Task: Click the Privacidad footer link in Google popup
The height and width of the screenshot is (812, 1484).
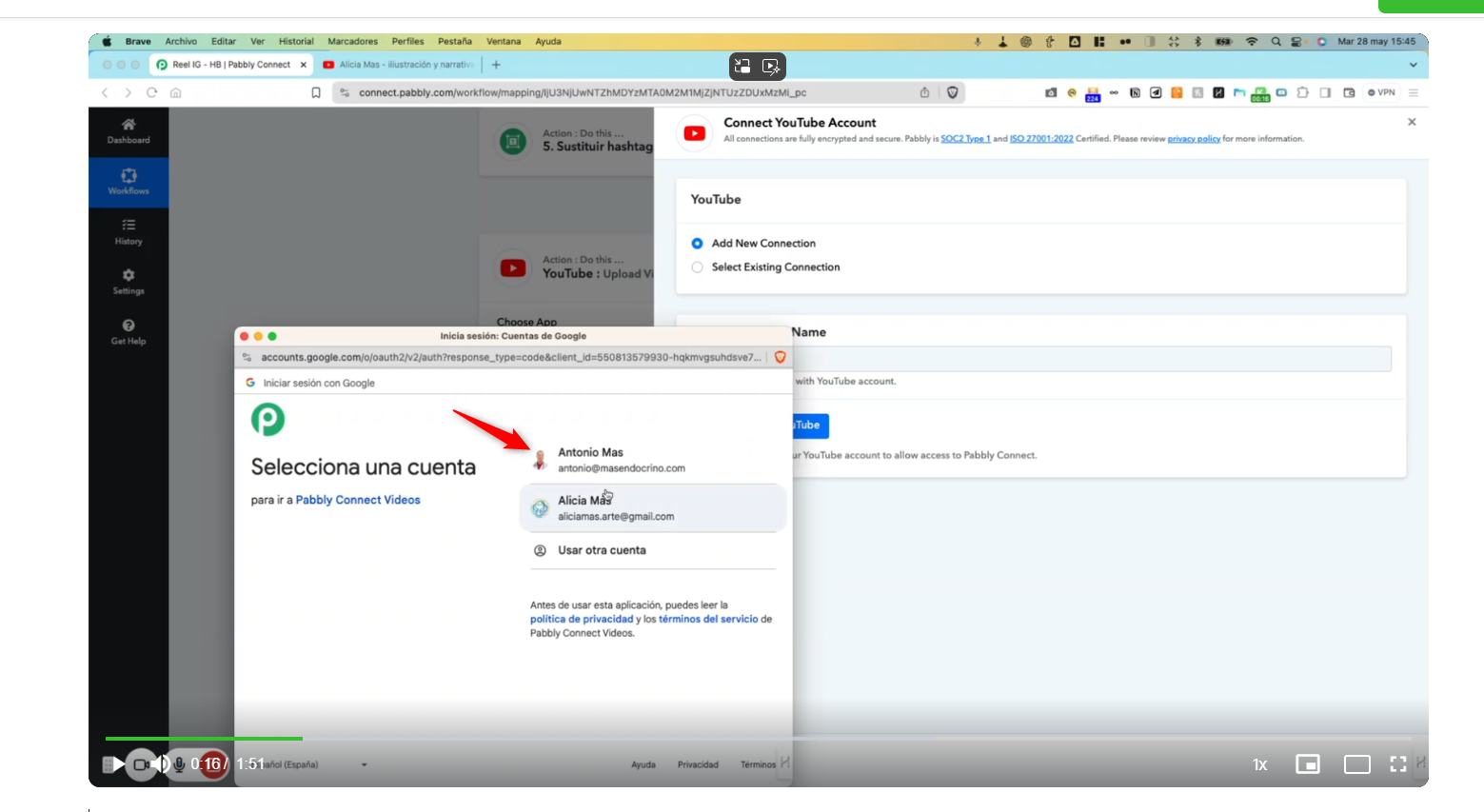Action: point(698,764)
